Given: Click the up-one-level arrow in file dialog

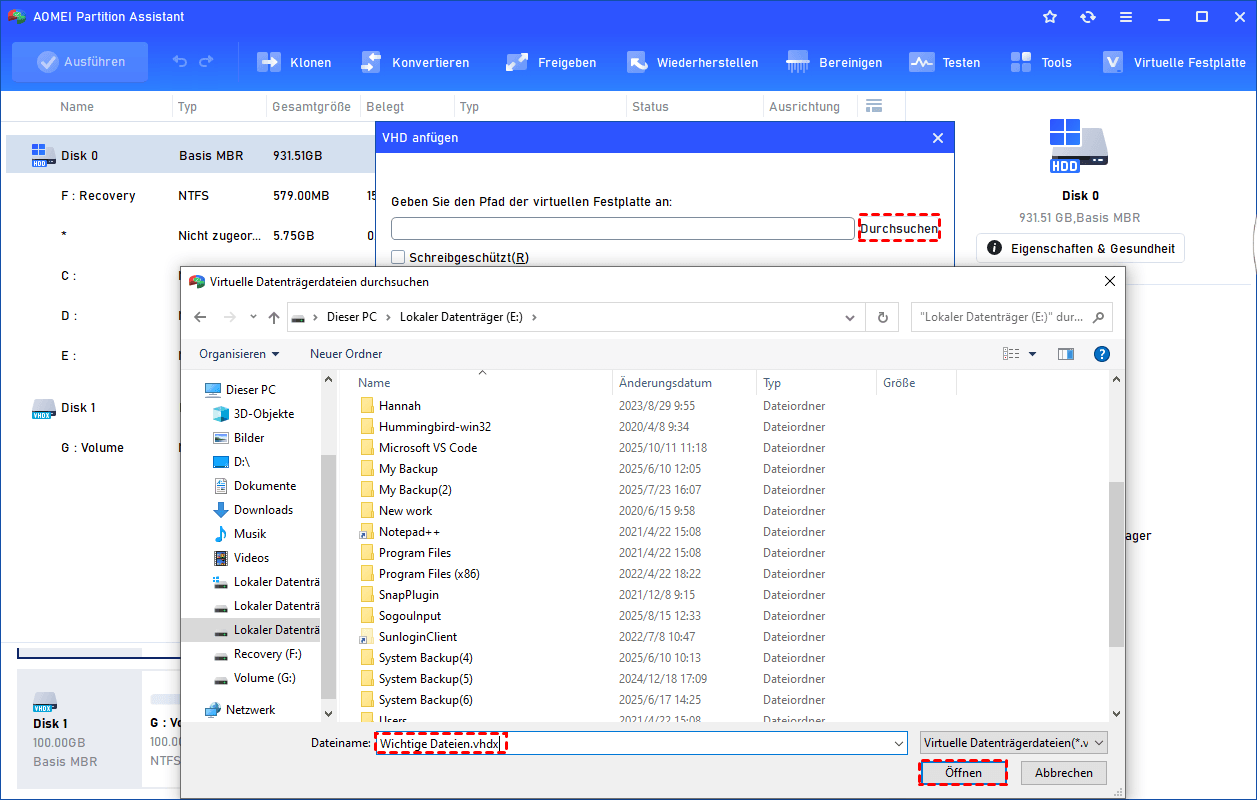Looking at the screenshot, I should [274, 317].
